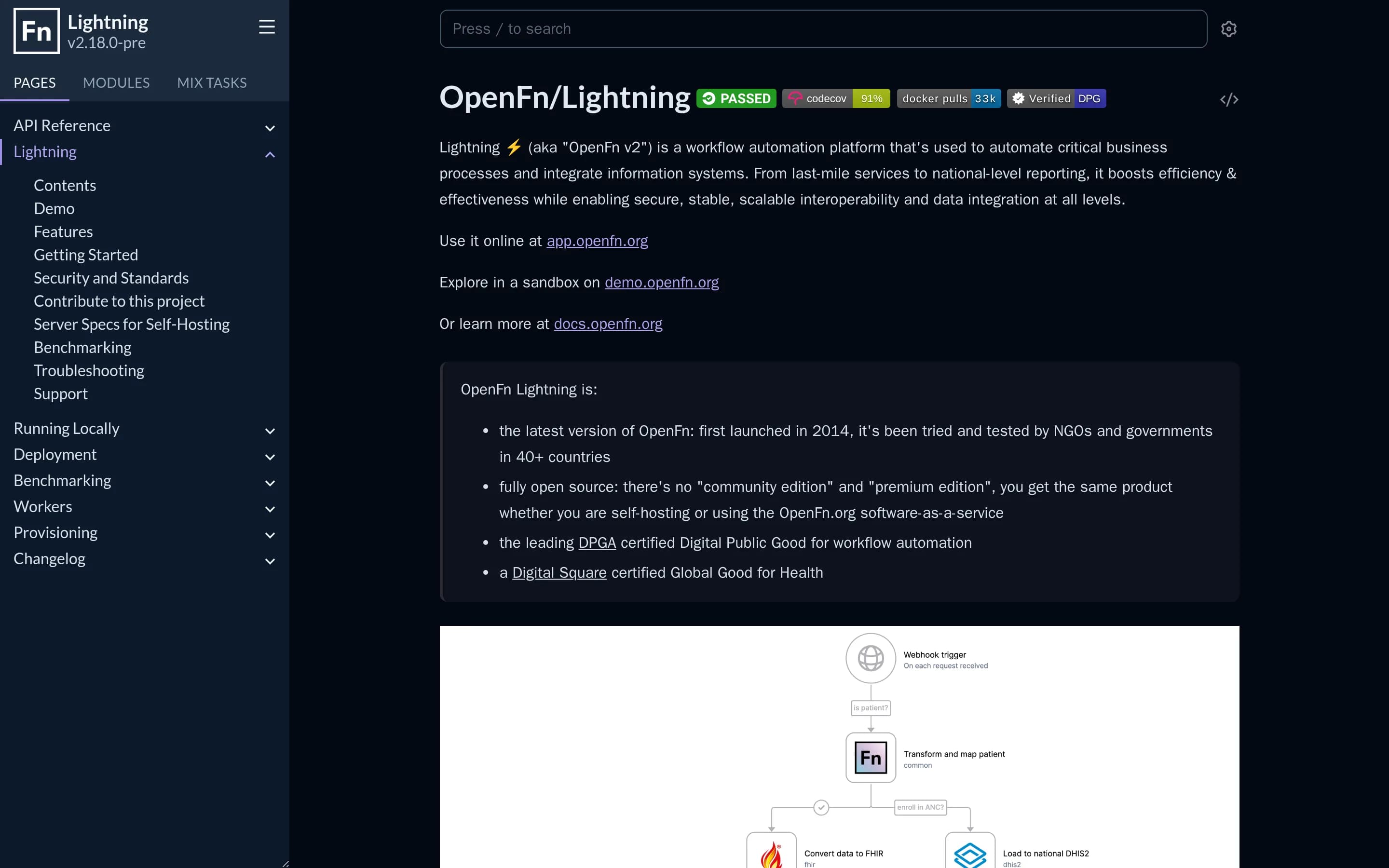Open the Provisioning page
This screenshot has width=1389, height=868.
click(55, 533)
